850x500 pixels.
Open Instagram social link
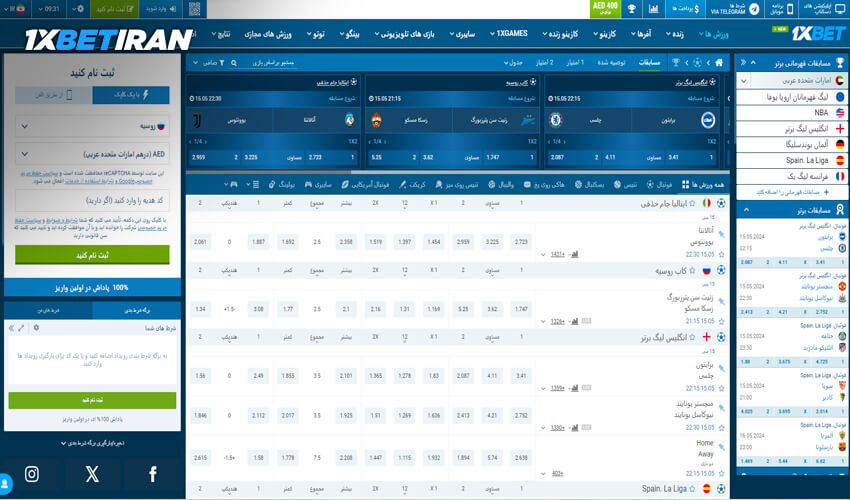(32, 475)
